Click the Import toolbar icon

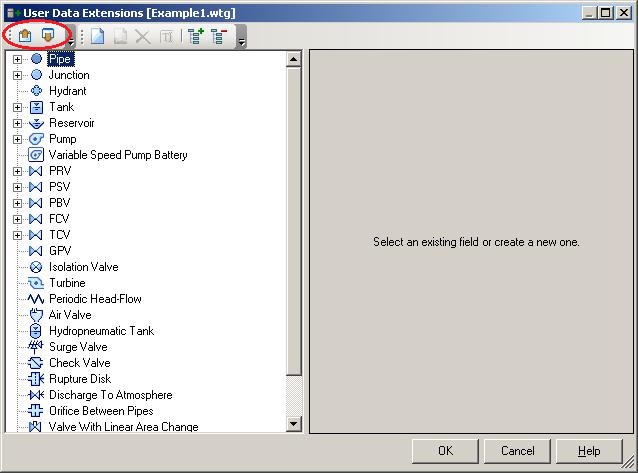(25, 36)
